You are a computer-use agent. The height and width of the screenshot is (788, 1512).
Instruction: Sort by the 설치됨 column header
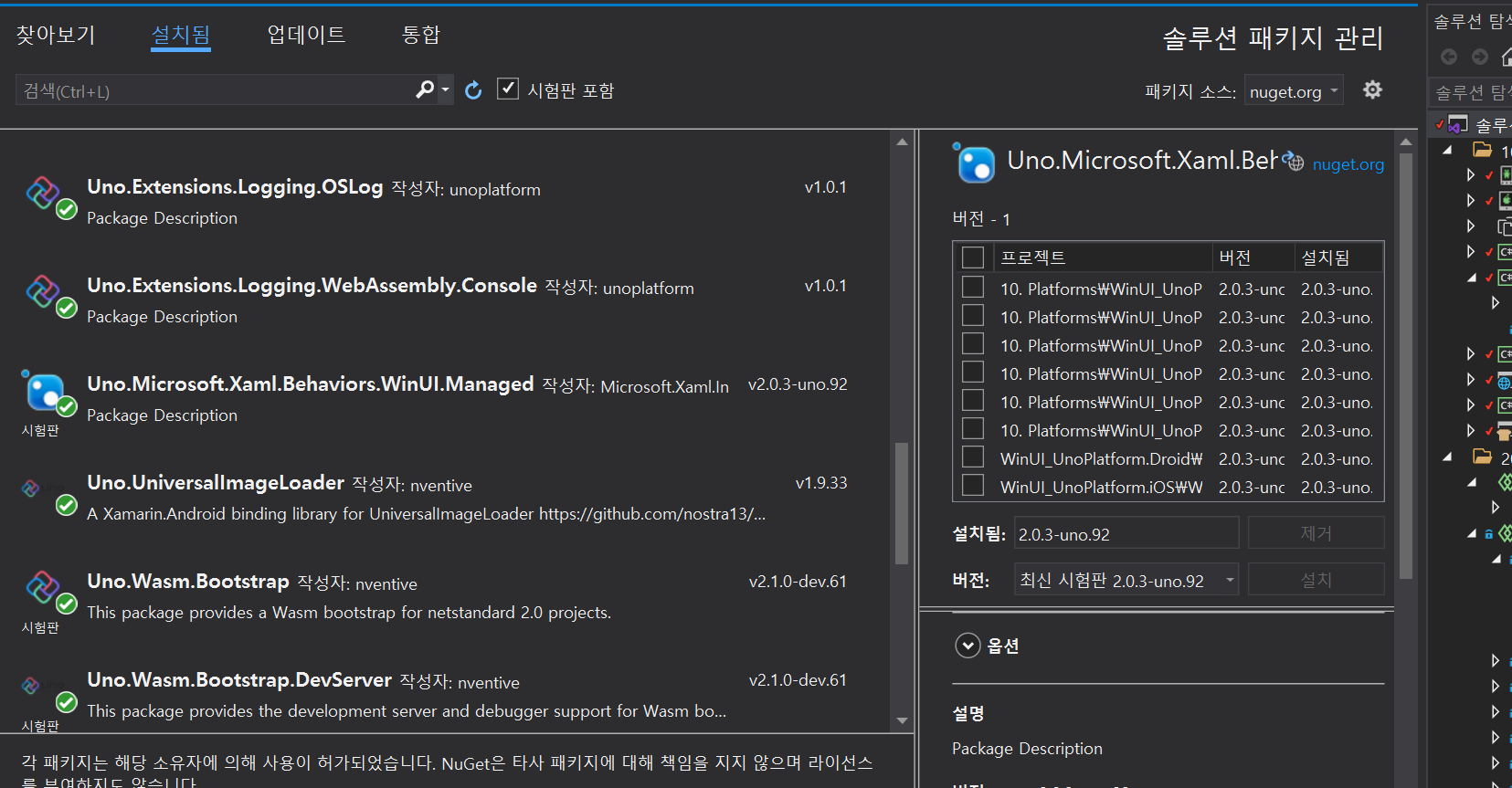(1338, 257)
